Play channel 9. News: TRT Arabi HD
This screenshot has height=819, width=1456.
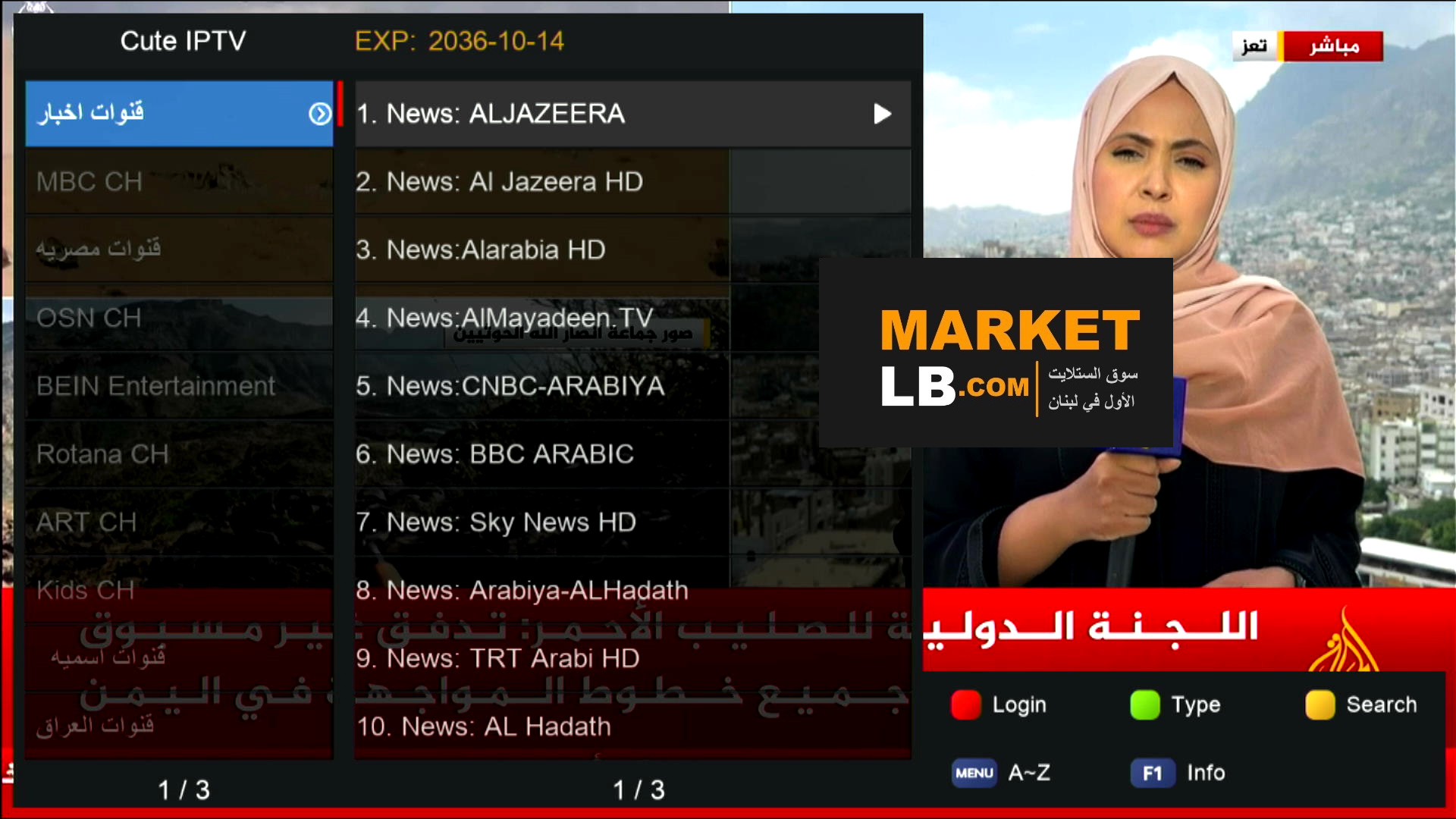coord(633,658)
